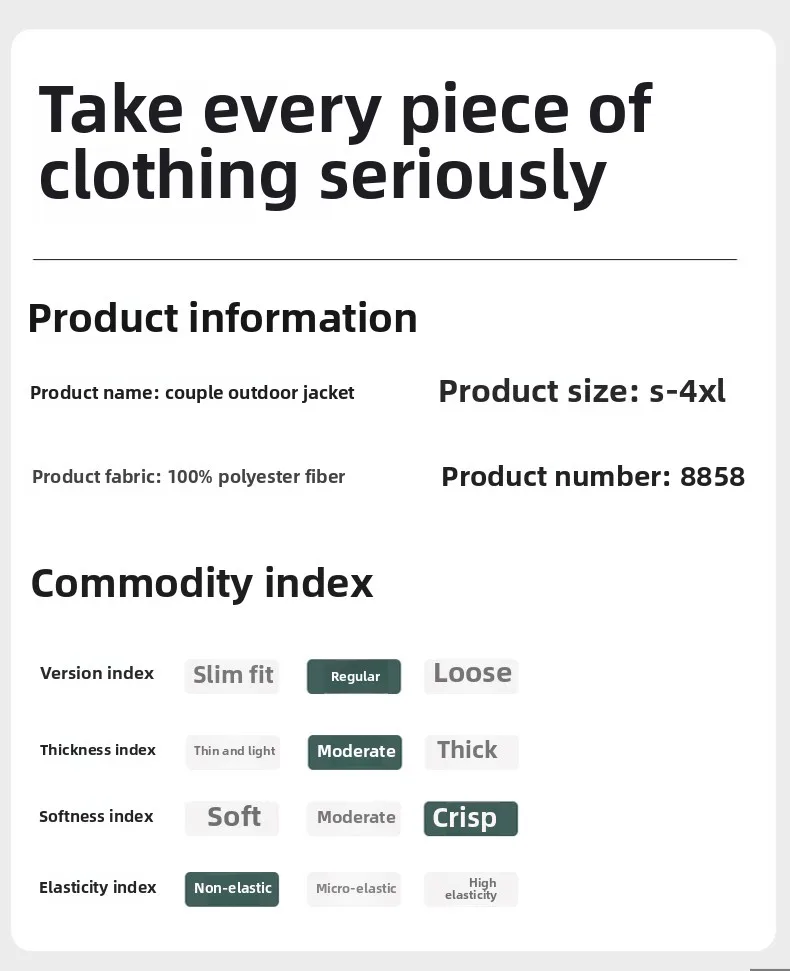The height and width of the screenshot is (971, 790).
Task: Click the Elasticity index label
Action: click(x=97, y=887)
